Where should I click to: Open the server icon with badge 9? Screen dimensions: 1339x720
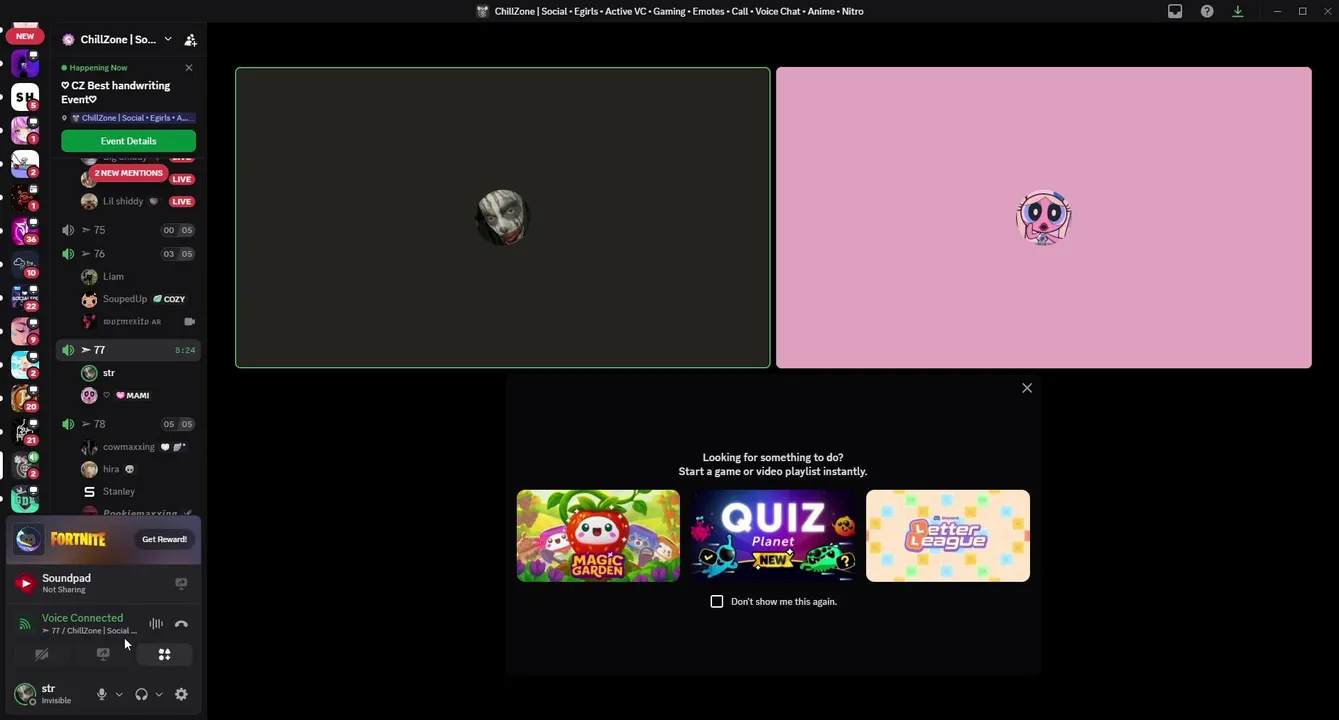click(25, 331)
